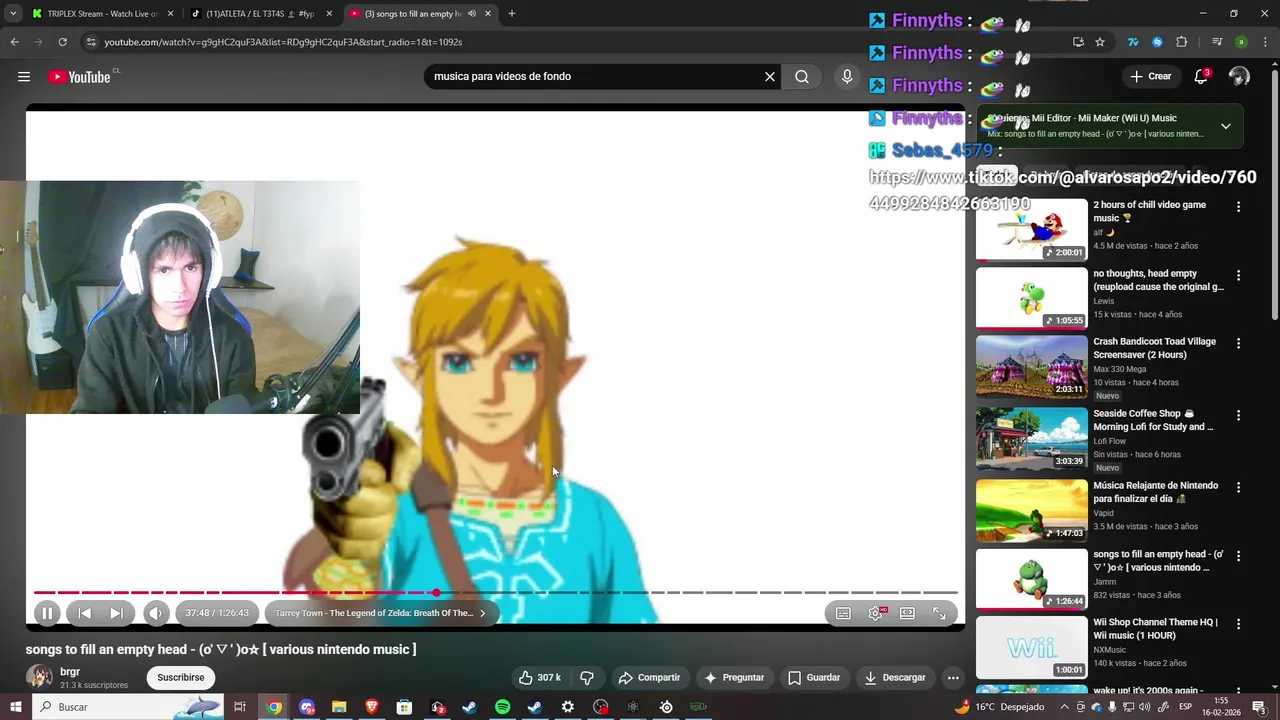Expand the Mix playlist queue panel
The height and width of the screenshot is (720, 1280).
1226,126
